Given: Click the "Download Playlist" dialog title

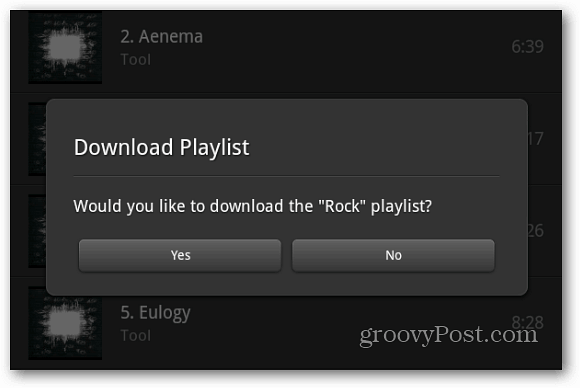Looking at the screenshot, I should (162, 148).
